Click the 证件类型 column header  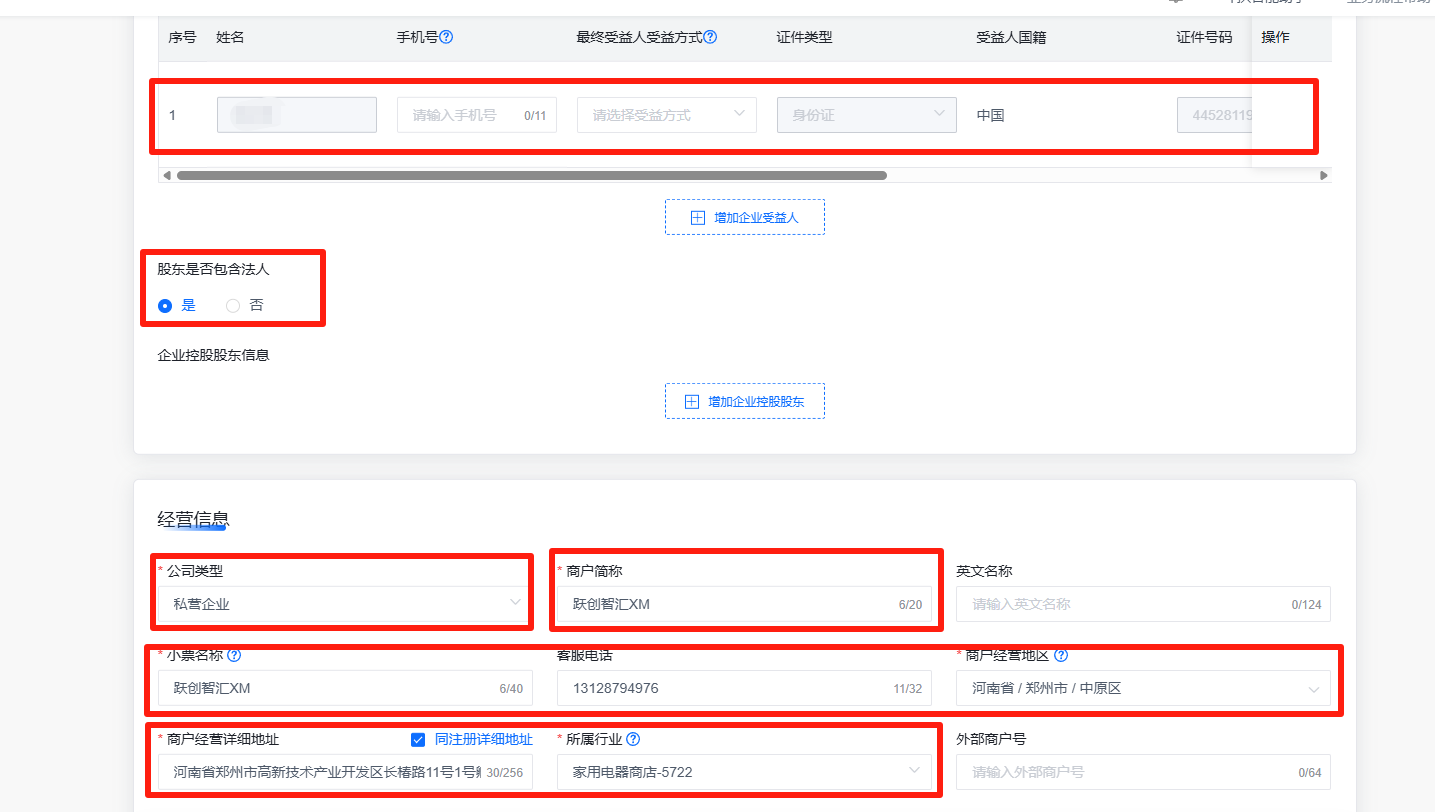[804, 37]
